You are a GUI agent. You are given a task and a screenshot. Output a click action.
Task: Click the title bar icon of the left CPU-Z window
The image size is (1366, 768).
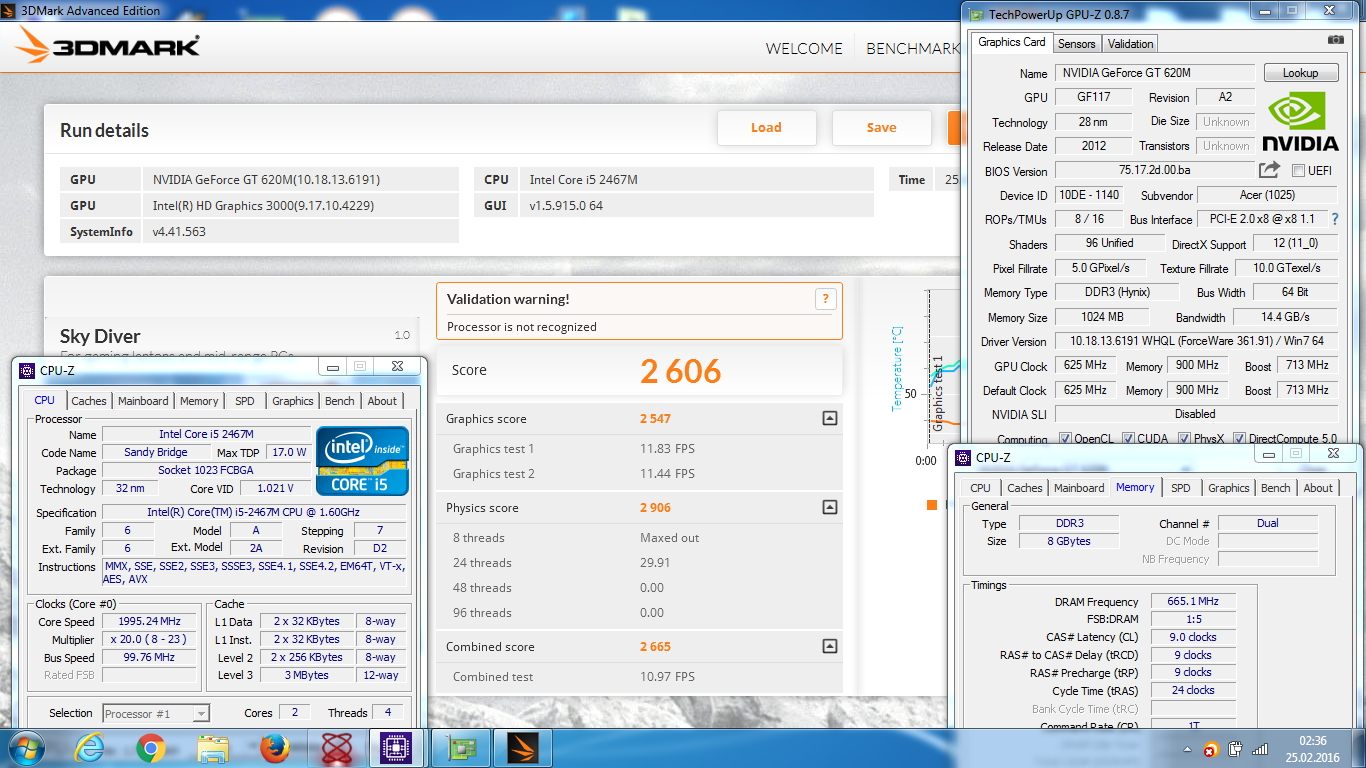(27, 369)
